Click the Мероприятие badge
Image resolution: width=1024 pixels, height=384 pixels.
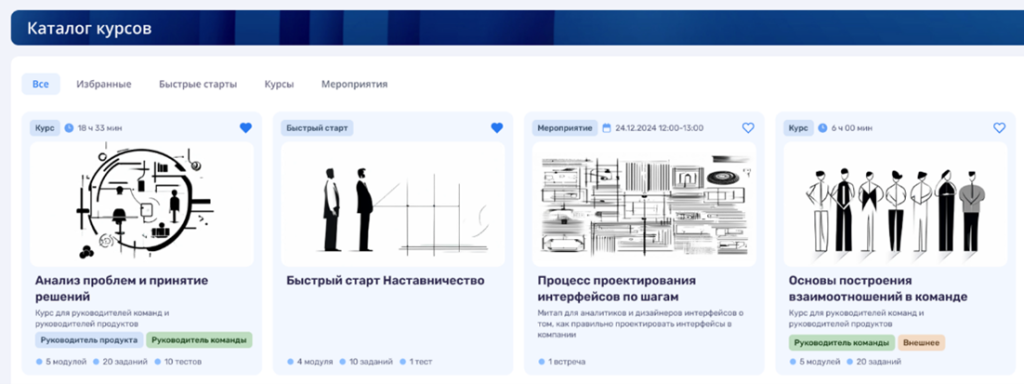pyautogui.click(x=565, y=128)
